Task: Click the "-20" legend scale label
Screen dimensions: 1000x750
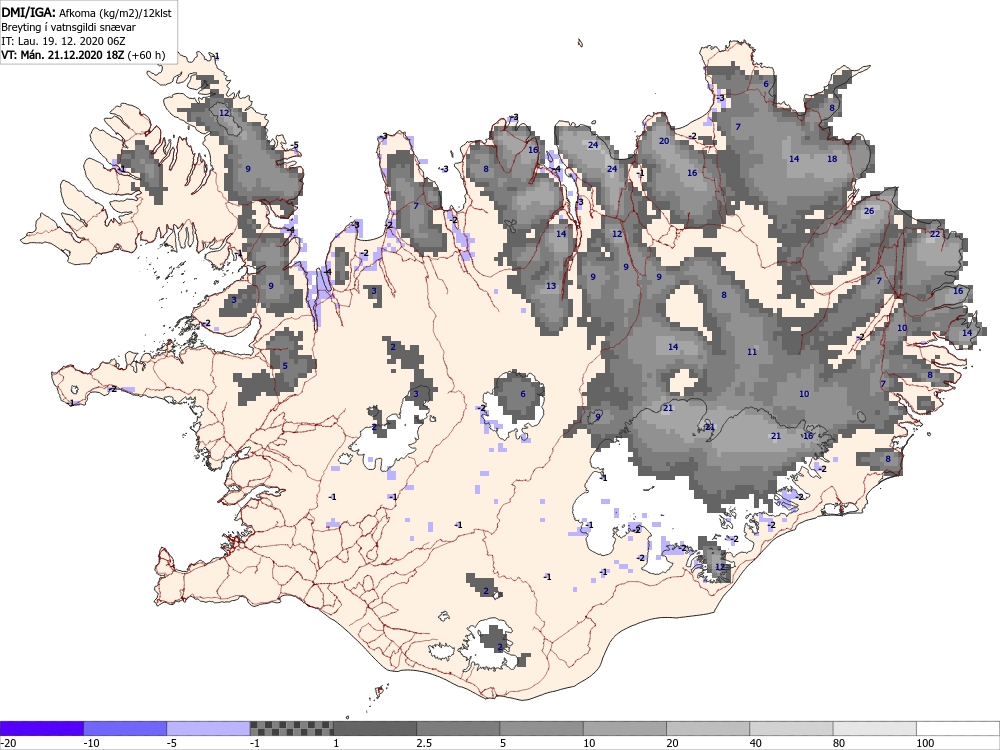Action: [x=8, y=743]
